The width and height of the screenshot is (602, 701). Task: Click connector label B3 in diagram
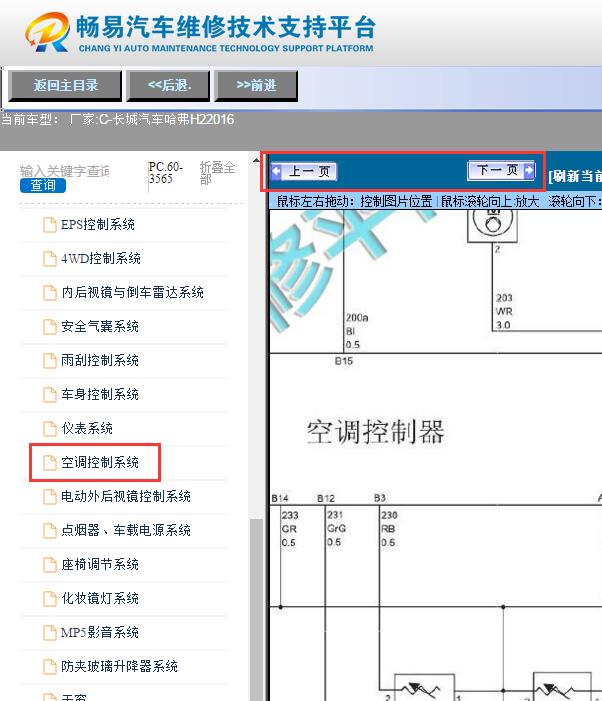click(x=380, y=498)
